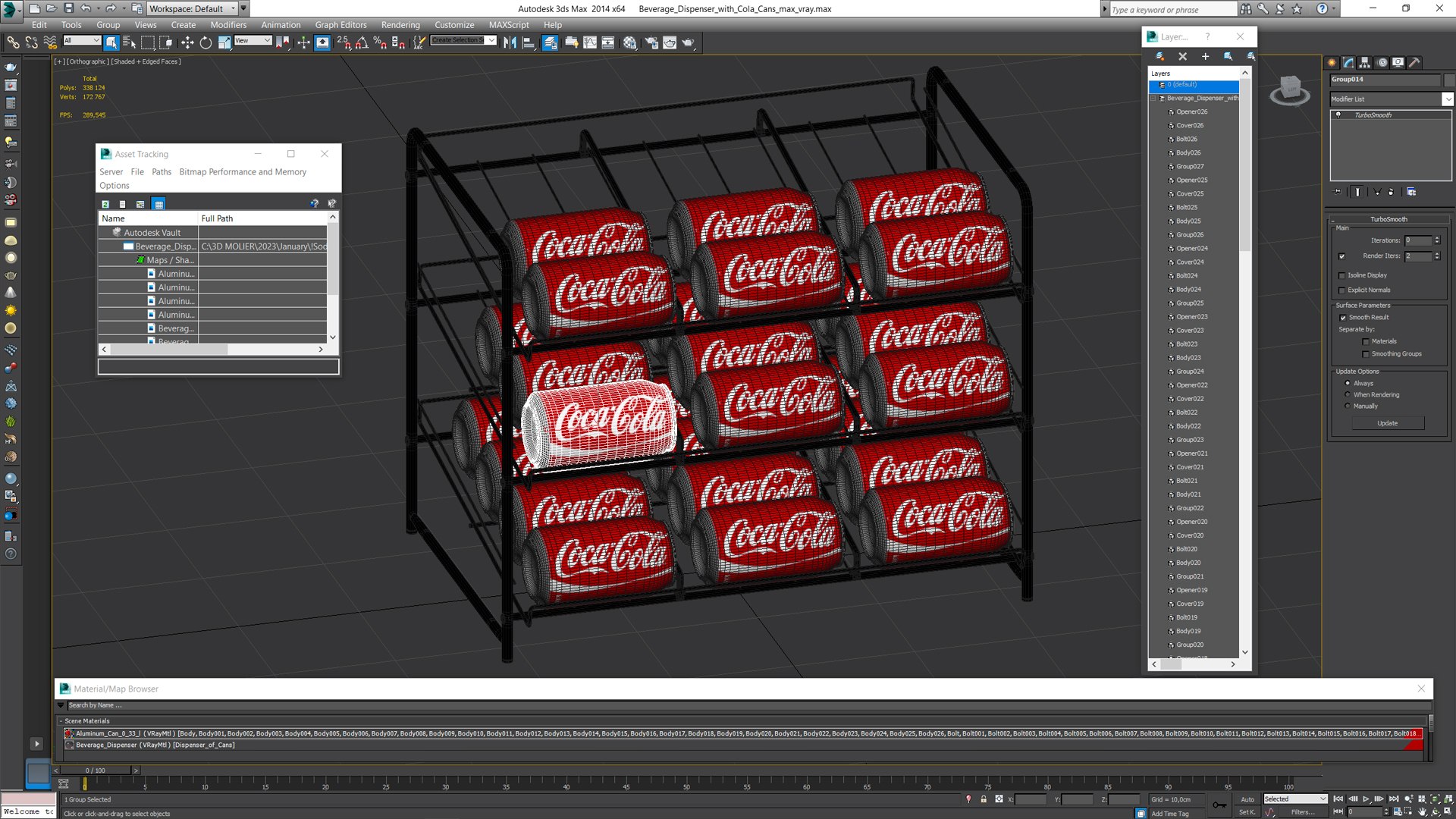Switch to the Create command panel

1332,63
